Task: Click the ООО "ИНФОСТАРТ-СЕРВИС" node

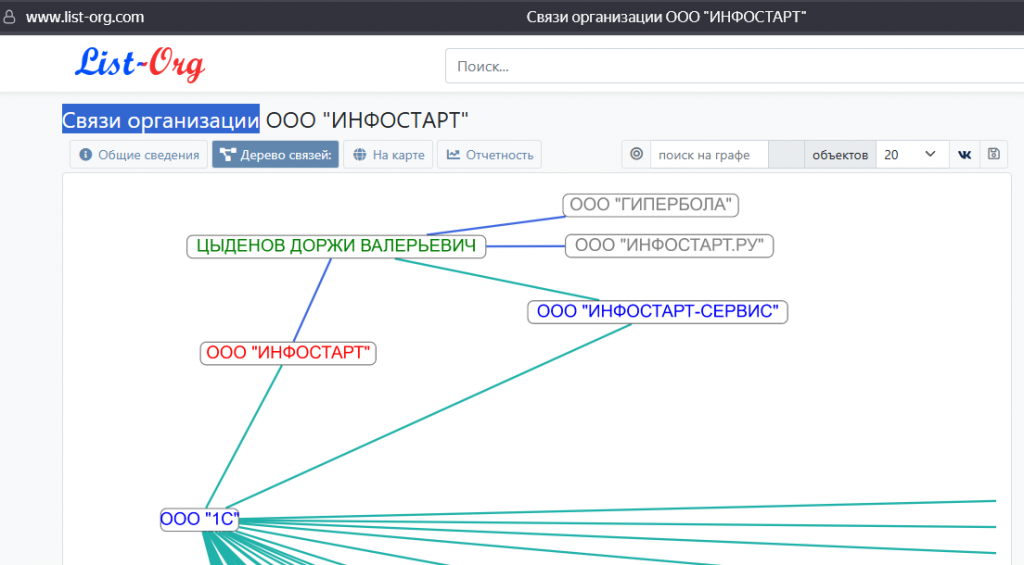Action: click(658, 312)
